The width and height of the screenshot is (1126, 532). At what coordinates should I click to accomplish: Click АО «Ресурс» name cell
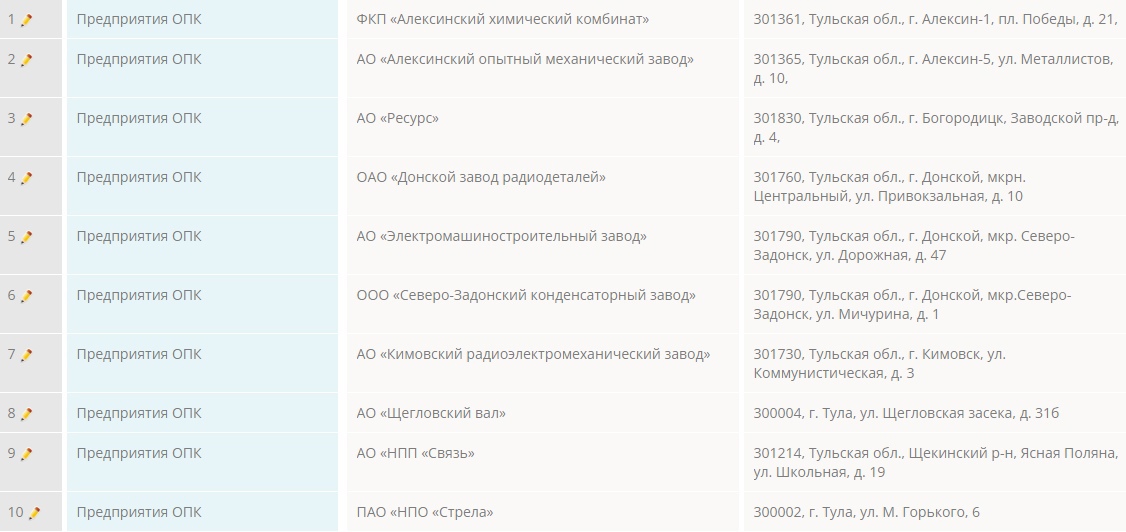pyautogui.click(x=397, y=118)
